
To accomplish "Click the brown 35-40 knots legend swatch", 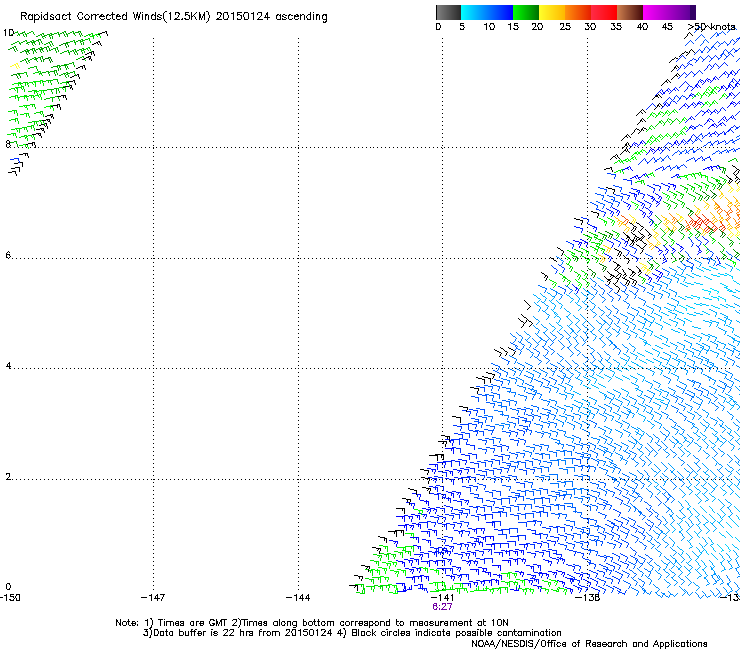I will click(x=630, y=12).
